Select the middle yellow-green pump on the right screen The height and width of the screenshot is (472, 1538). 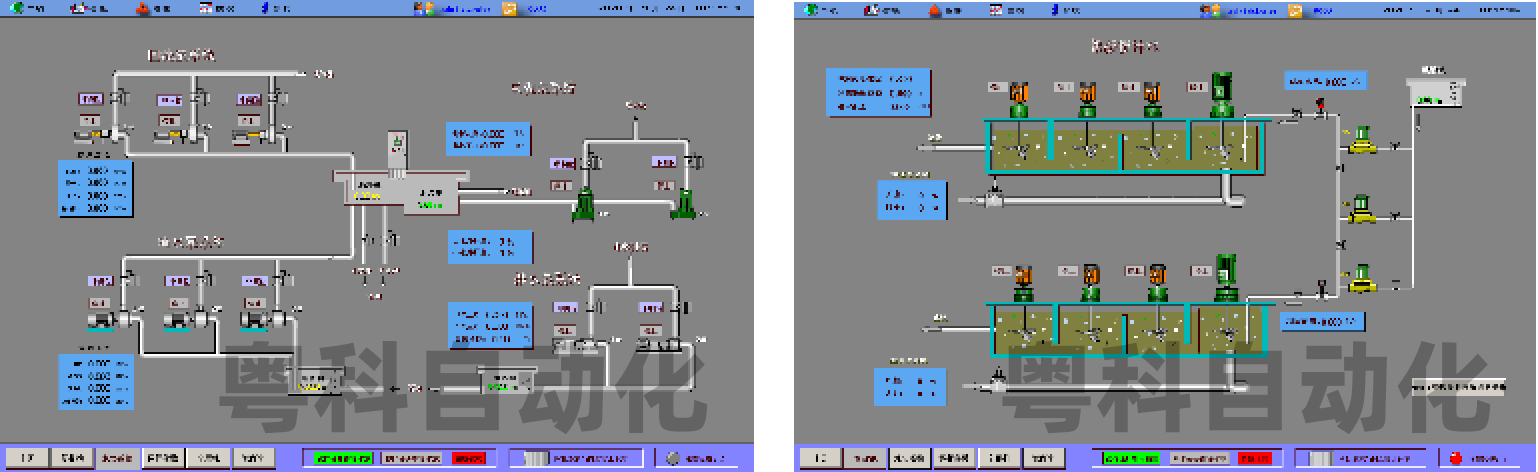click(x=1360, y=211)
